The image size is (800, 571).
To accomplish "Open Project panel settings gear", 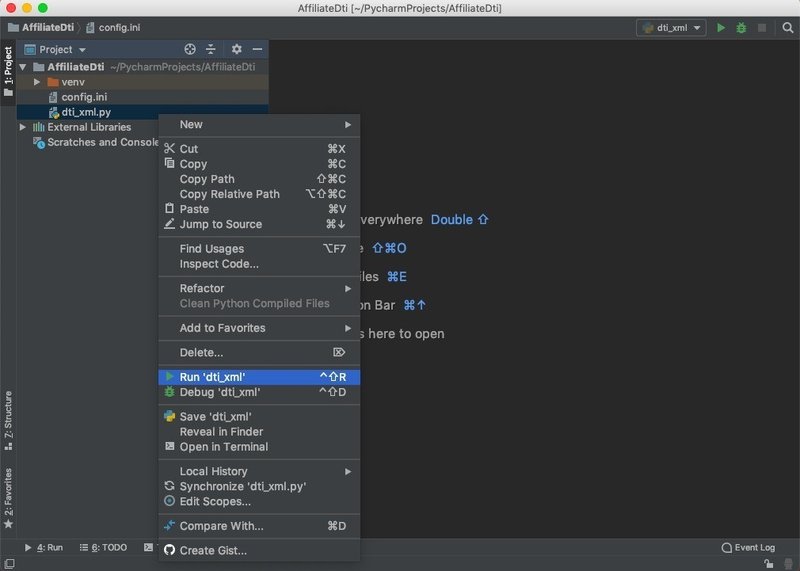I will [236, 49].
